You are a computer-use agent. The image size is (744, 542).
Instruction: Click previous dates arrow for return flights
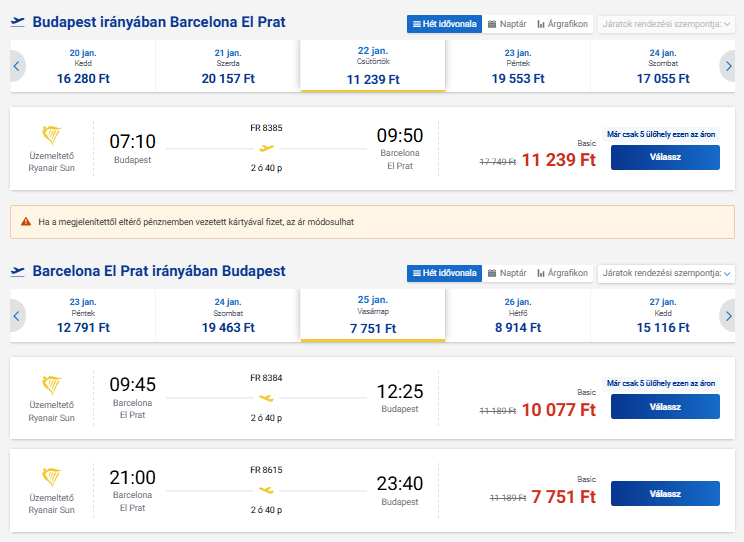pyautogui.click(x=17, y=316)
